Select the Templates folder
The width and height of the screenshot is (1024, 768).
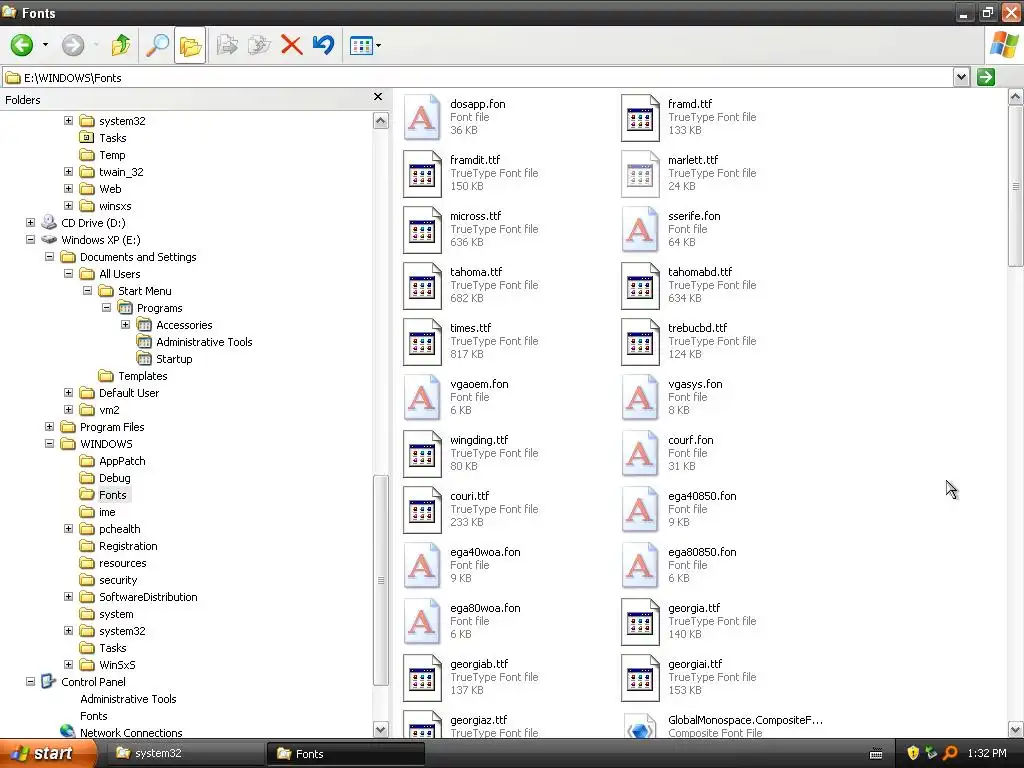click(142, 376)
